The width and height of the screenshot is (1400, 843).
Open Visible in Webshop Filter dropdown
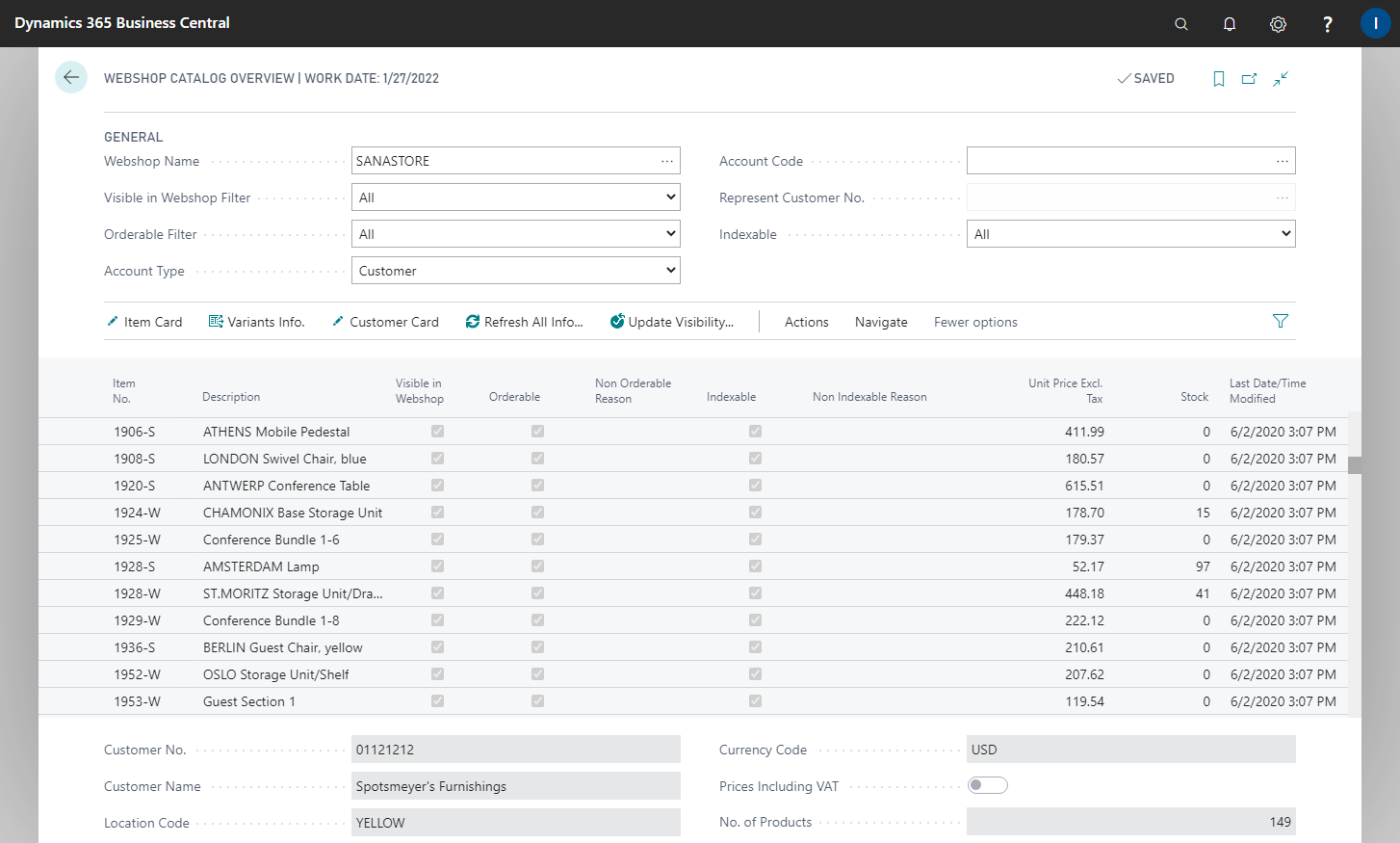516,198
